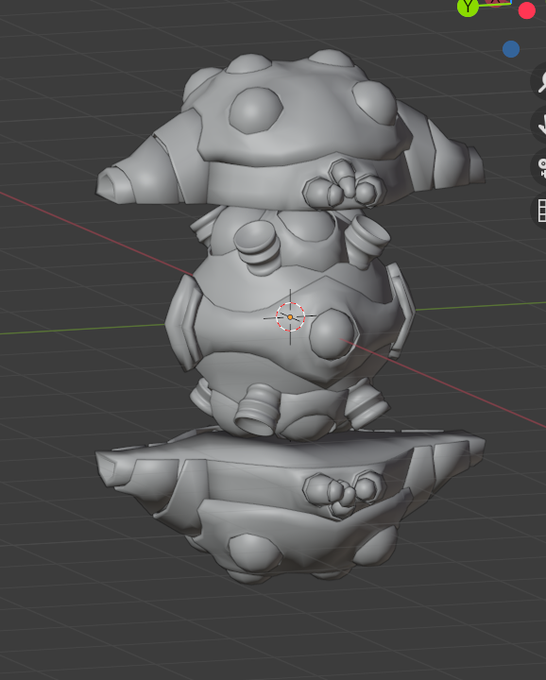546x680 pixels.
Task: Click the hand pan-view button
Action: point(539,125)
